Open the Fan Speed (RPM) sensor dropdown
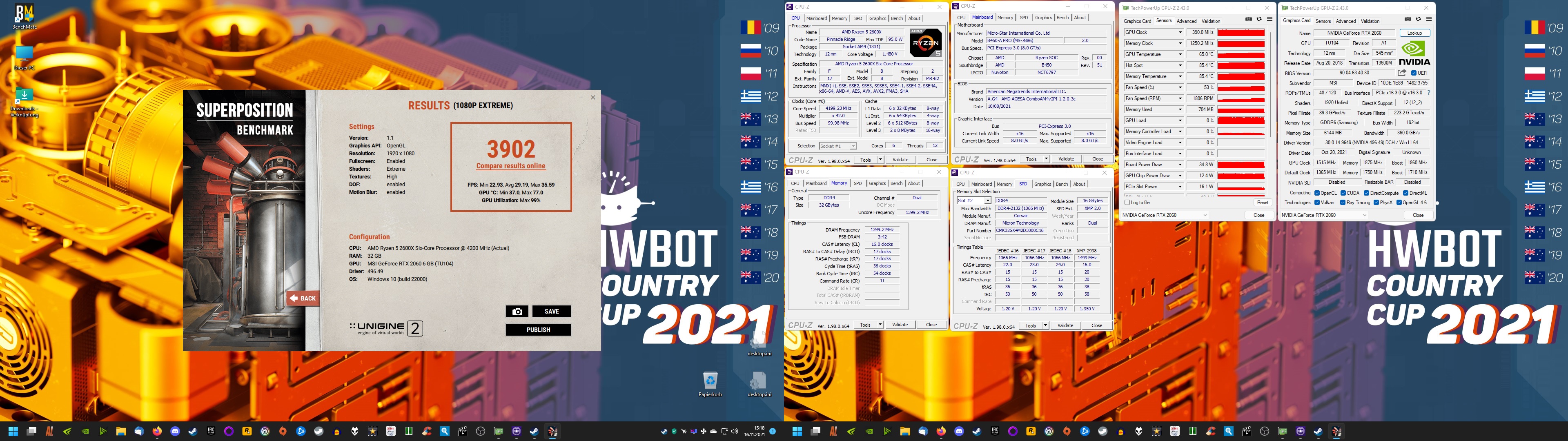The width and height of the screenshot is (1568, 441). pyautogui.click(x=1180, y=98)
